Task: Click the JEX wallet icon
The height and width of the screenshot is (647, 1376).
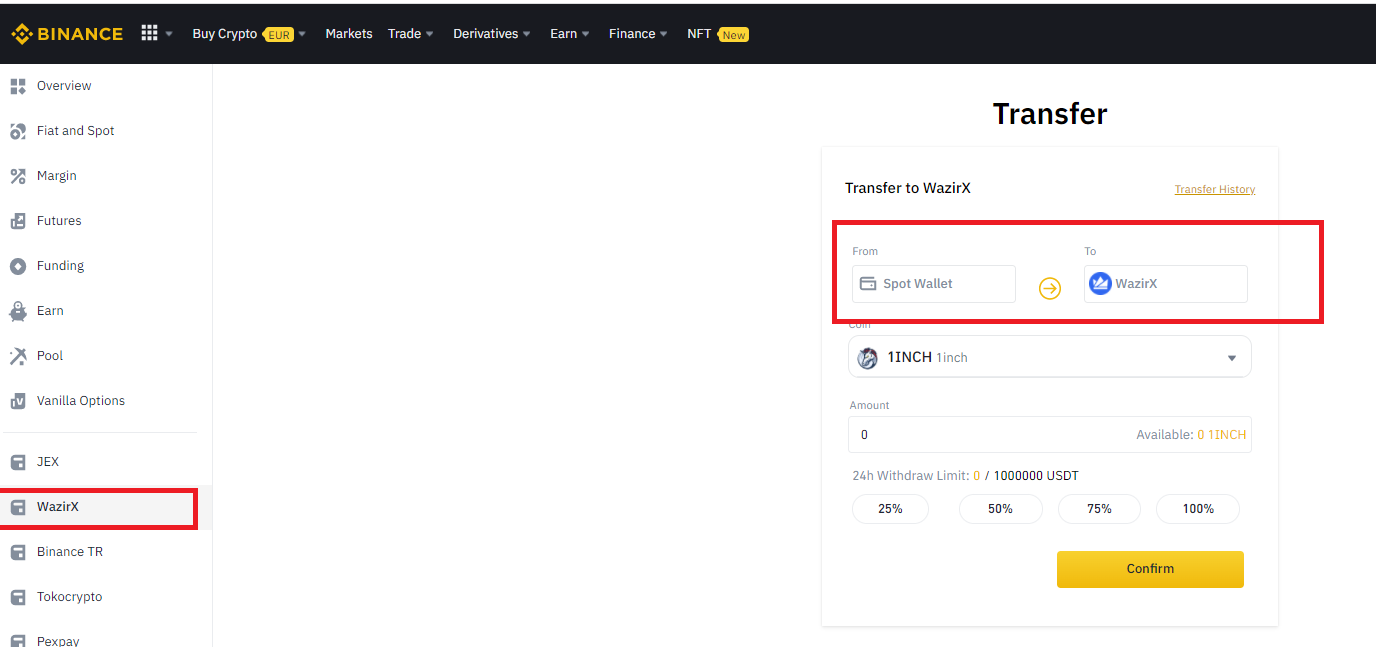Action: (x=18, y=462)
